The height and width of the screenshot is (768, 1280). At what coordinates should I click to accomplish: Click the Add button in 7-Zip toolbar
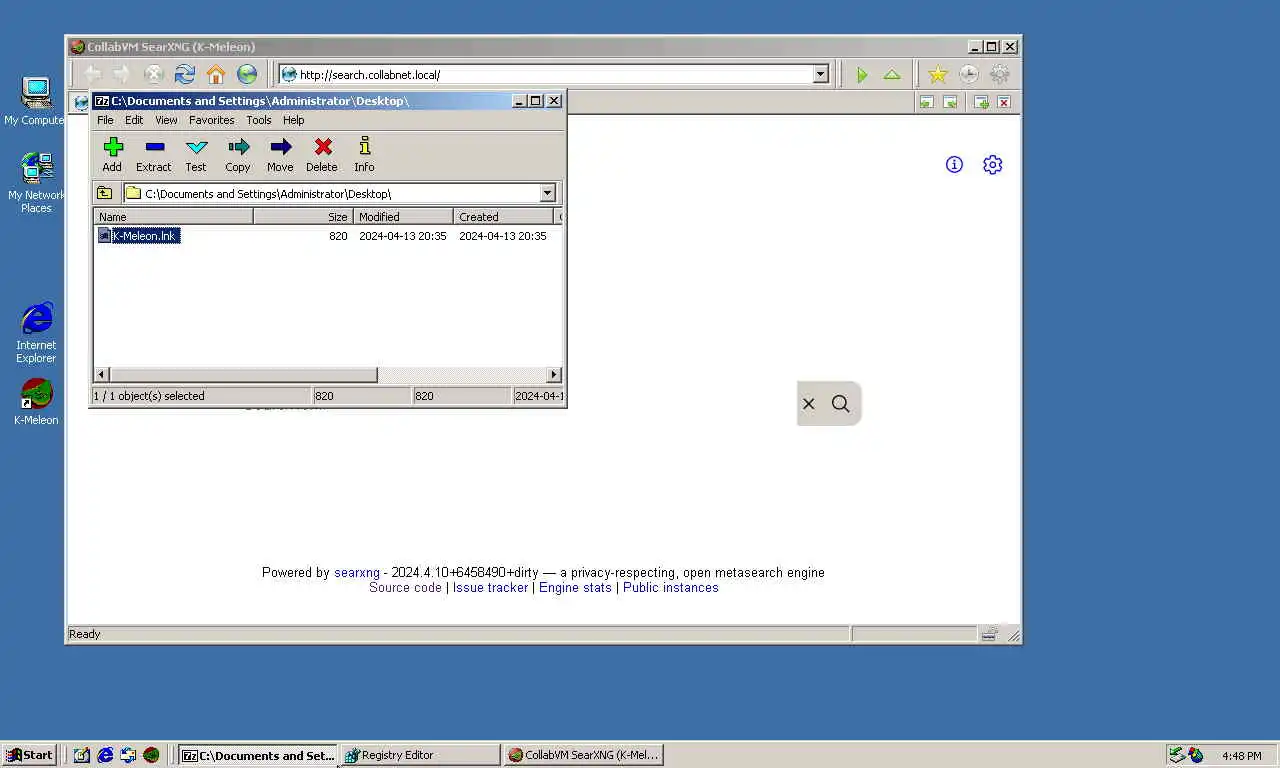112,154
